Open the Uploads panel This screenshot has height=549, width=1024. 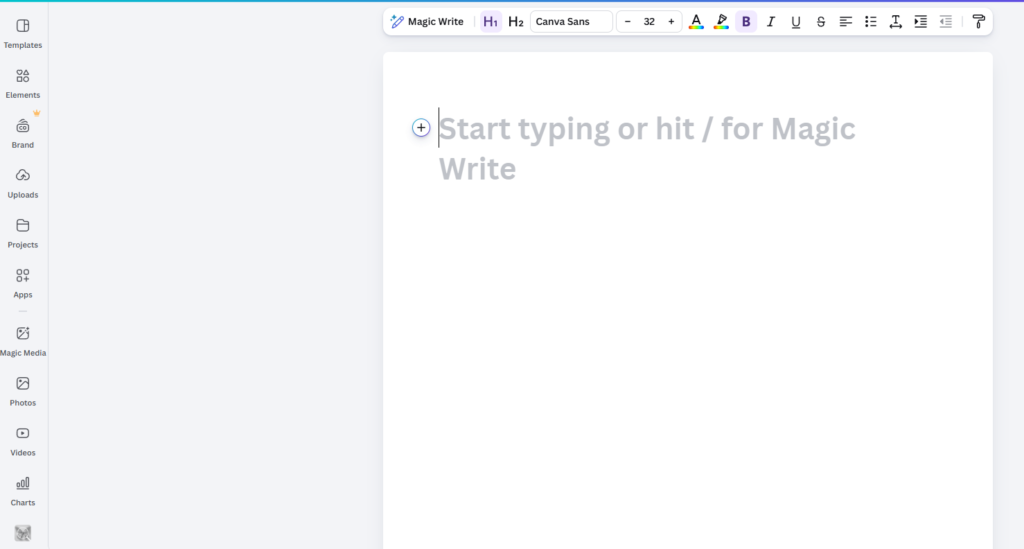[x=23, y=182]
